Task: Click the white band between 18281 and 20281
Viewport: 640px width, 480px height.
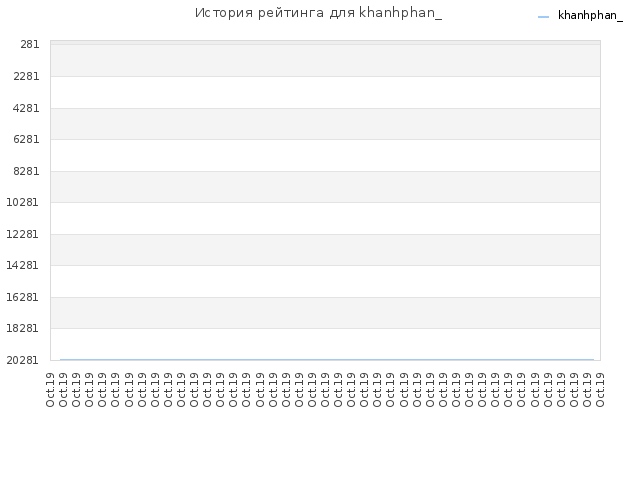Action: tap(325, 344)
